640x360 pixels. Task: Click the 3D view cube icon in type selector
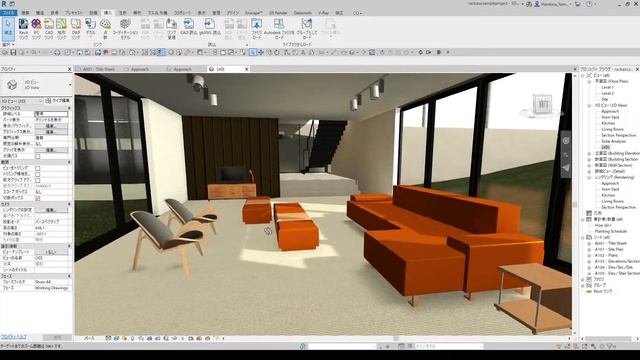[12, 84]
